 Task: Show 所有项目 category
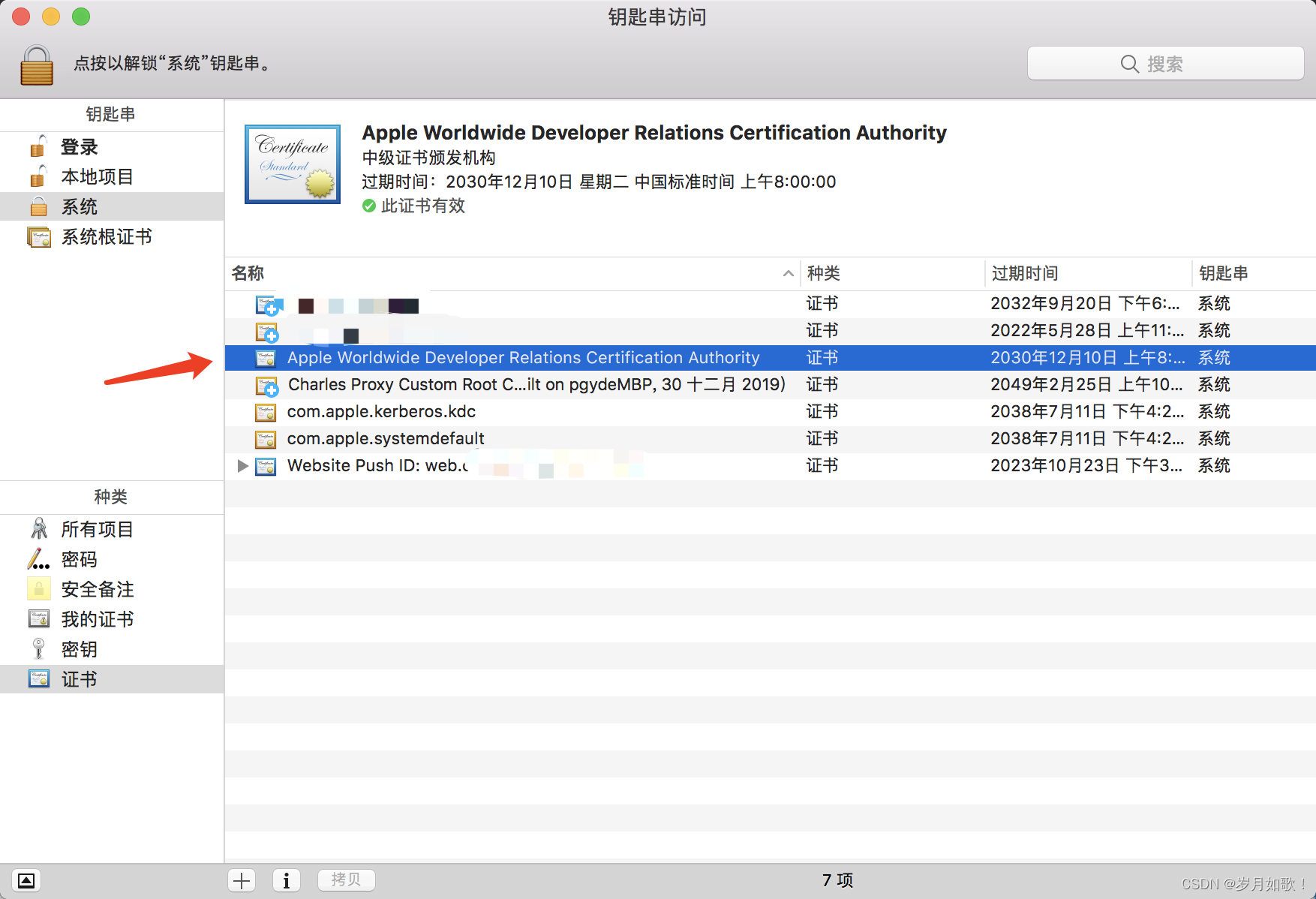point(112,529)
